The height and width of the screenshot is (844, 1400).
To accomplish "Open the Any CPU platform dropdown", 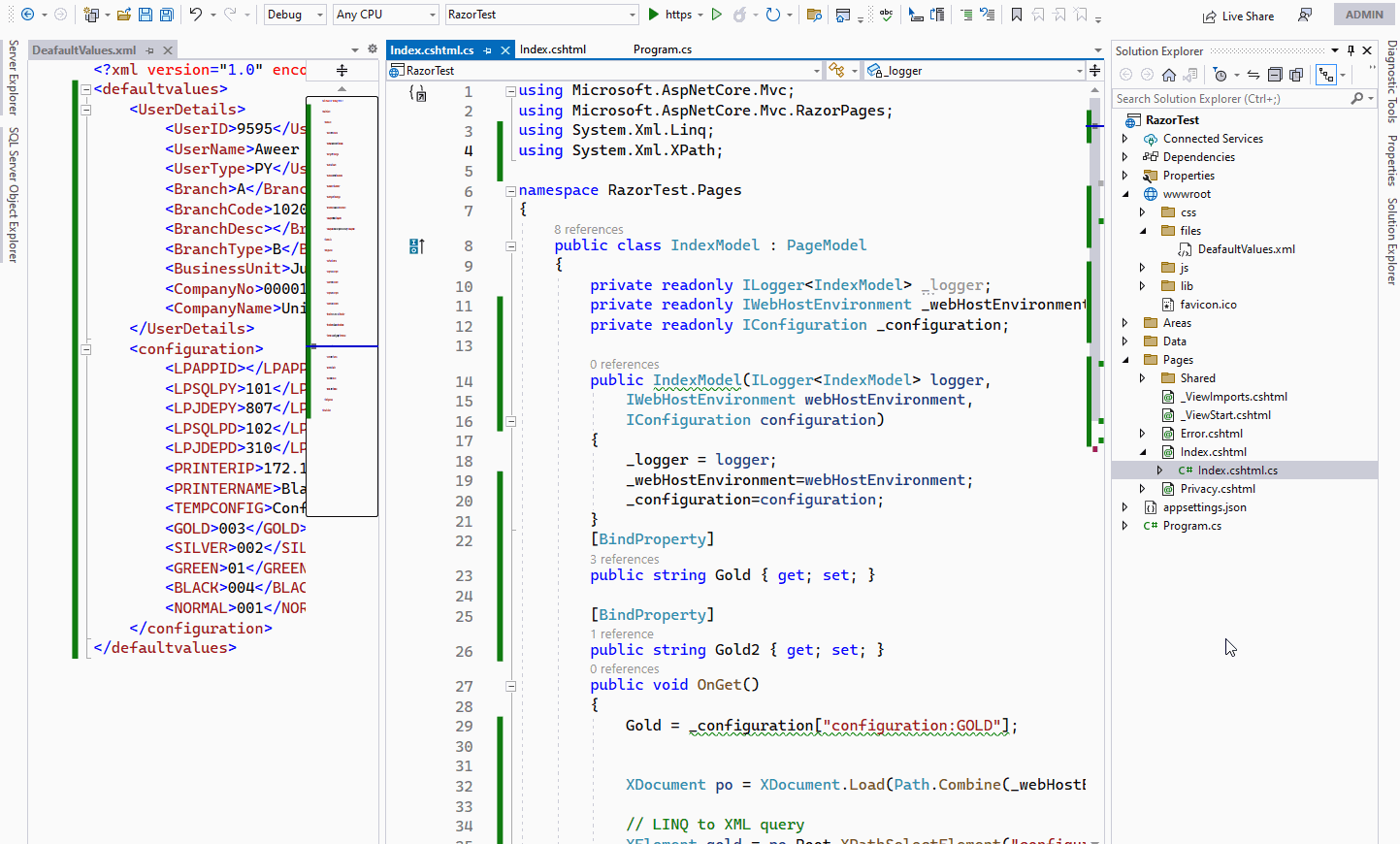I will coord(386,15).
